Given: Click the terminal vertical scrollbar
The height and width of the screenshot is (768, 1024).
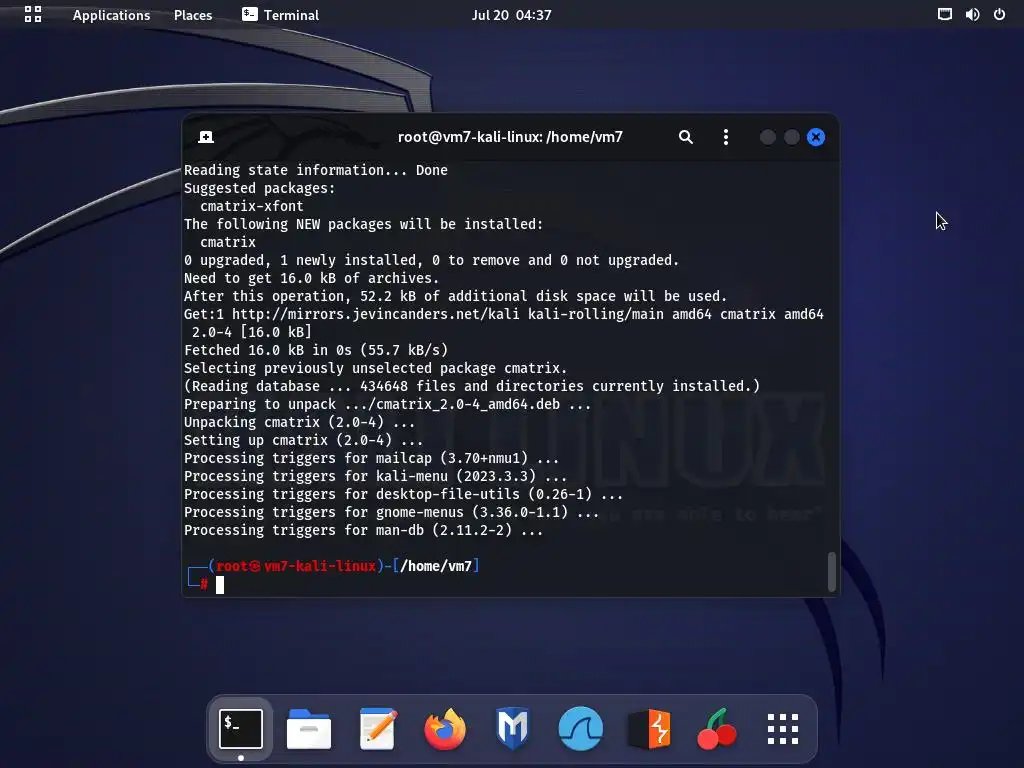Looking at the screenshot, I should (x=831, y=571).
